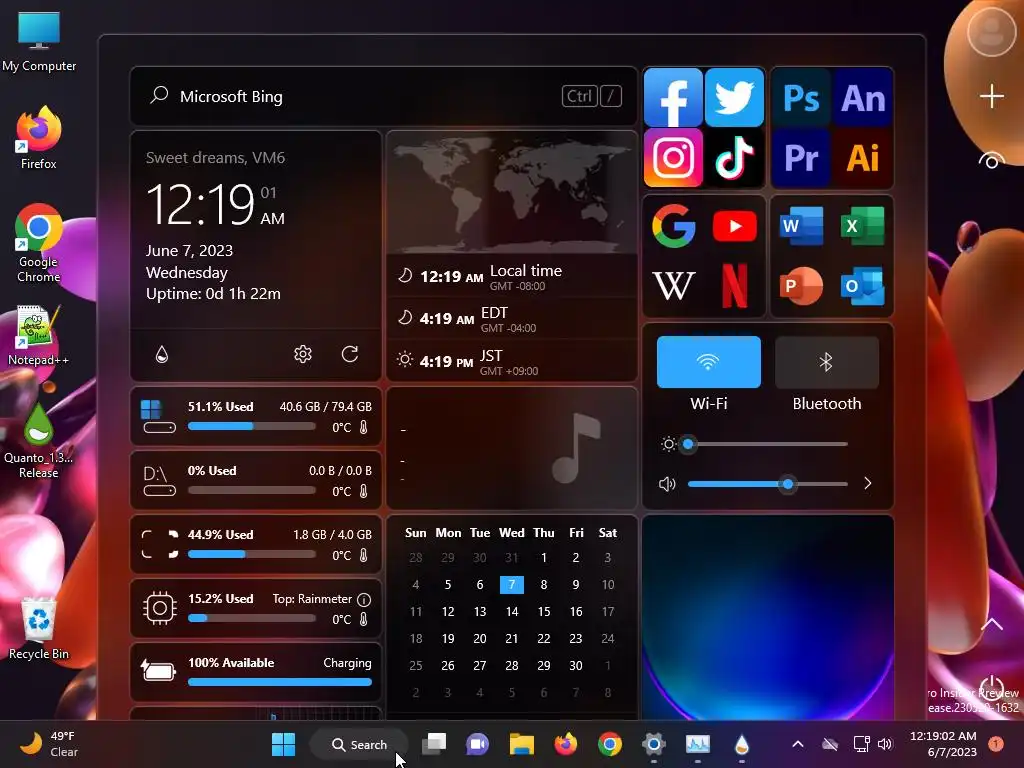
Task: Select June 30 on the calendar
Action: pos(575,665)
